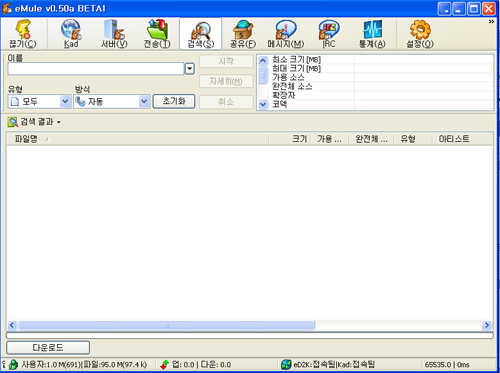Open the file type (유형) dropdown
This screenshot has height=373, width=500.
pos(39,101)
